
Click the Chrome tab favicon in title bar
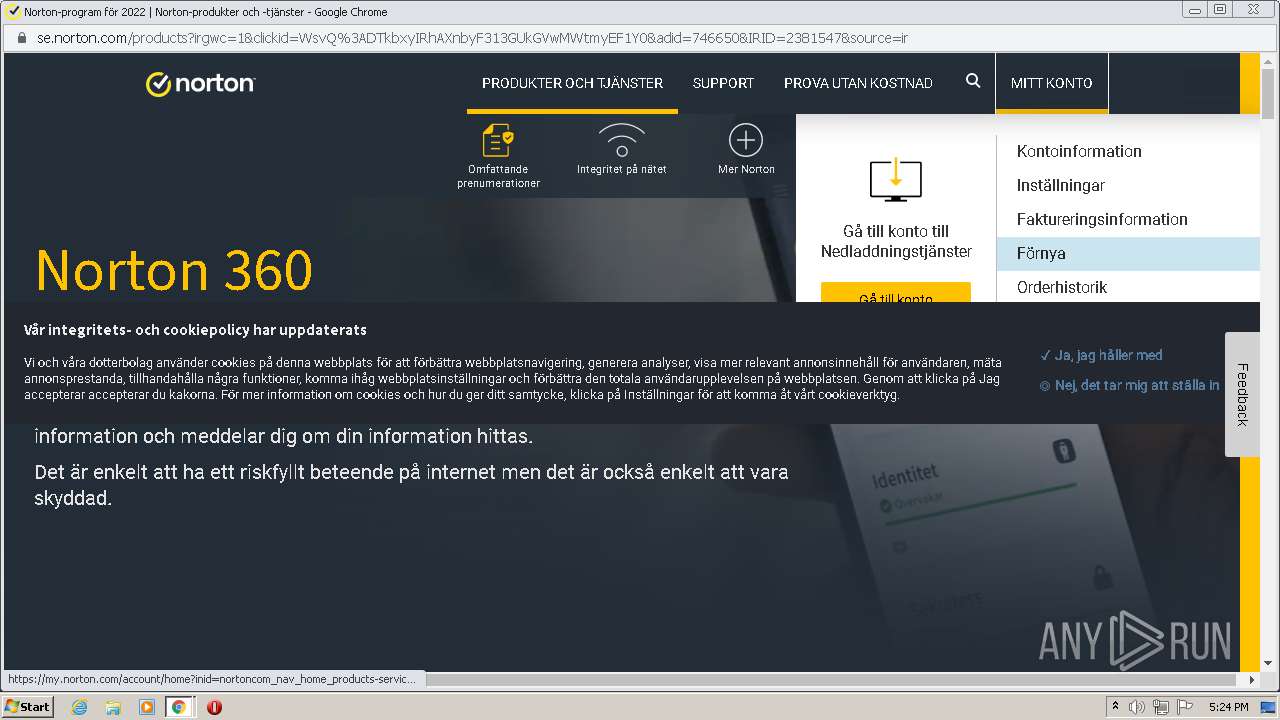point(13,12)
